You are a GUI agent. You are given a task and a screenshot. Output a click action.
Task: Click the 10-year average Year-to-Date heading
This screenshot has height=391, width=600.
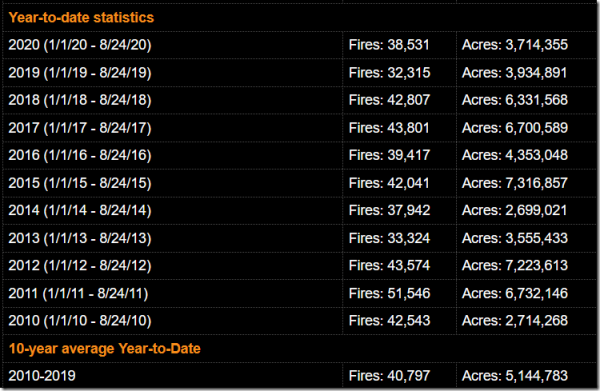(104, 349)
